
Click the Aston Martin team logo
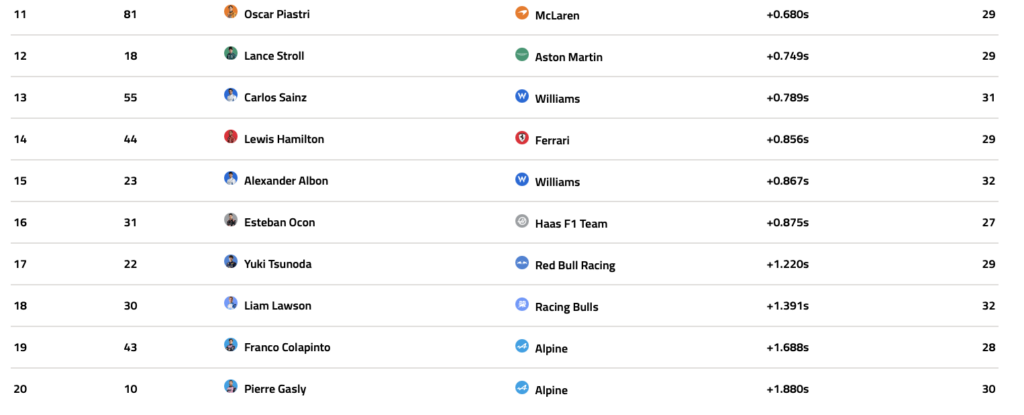pyautogui.click(x=521, y=54)
